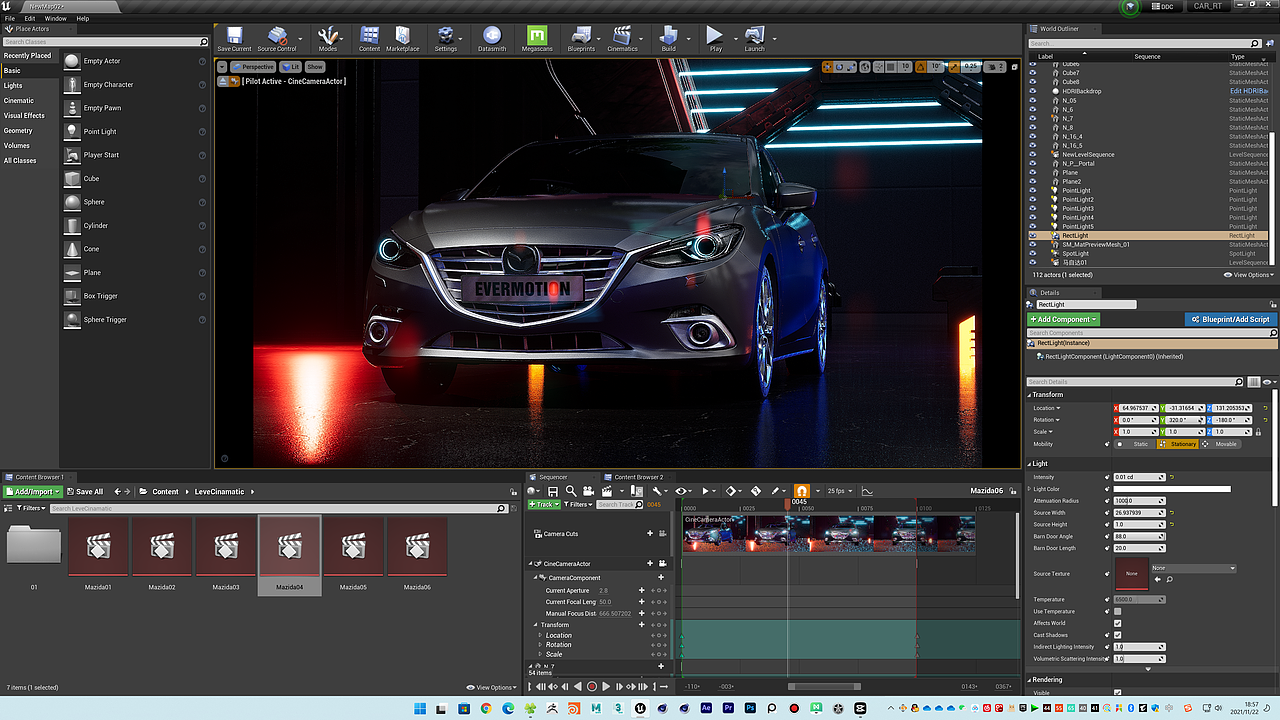The height and width of the screenshot is (720, 1280).
Task: Open the Sequencer curve editor icon
Action: click(x=867, y=491)
